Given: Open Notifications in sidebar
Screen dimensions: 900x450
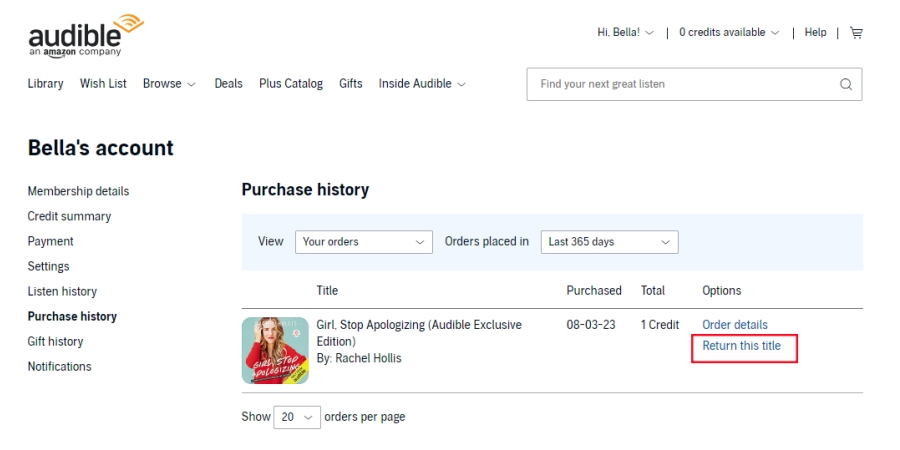Looking at the screenshot, I should [60, 367].
